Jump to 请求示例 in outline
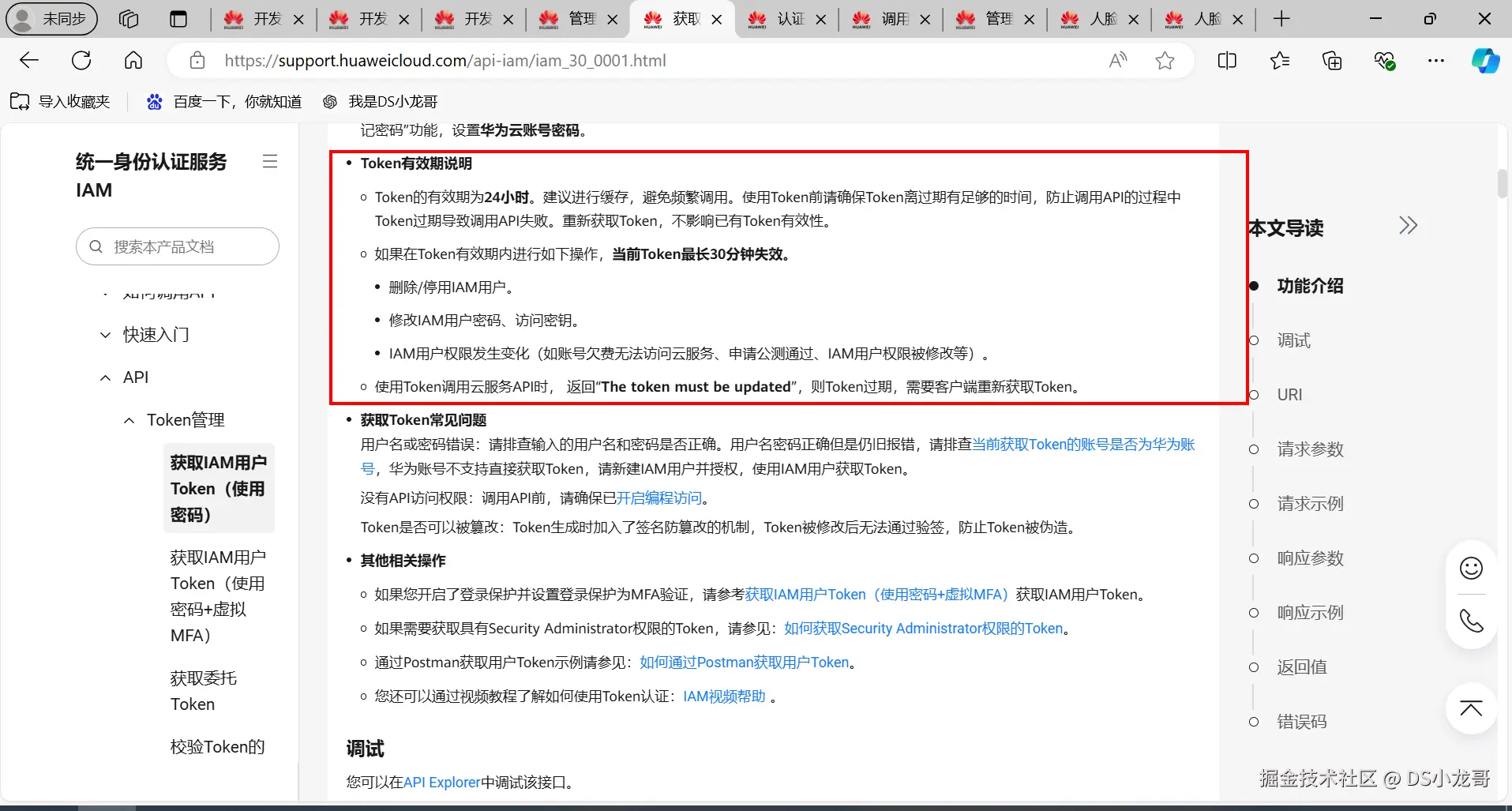This screenshot has height=811, width=1512. click(x=1311, y=504)
